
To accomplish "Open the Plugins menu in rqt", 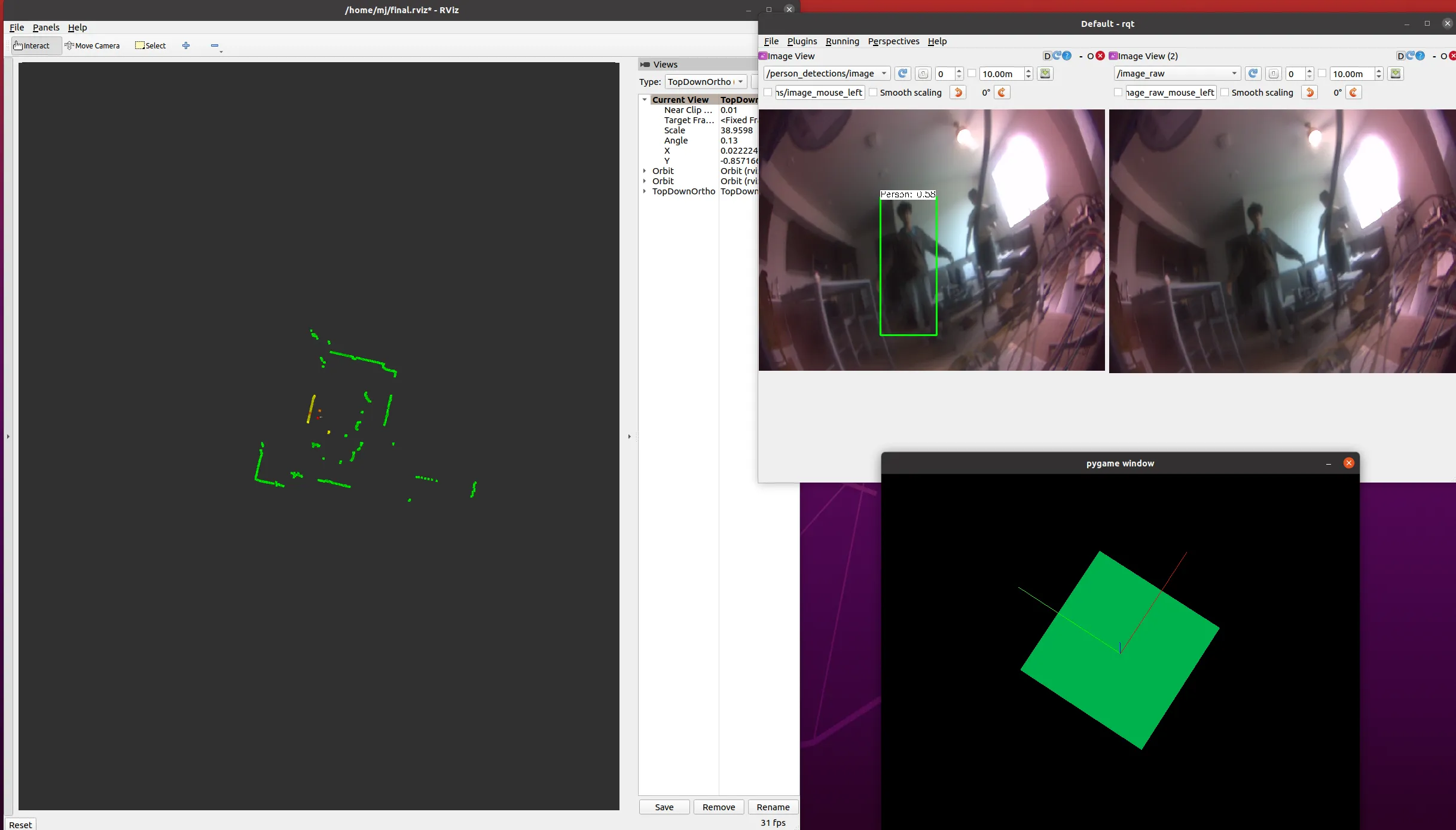I will point(802,41).
